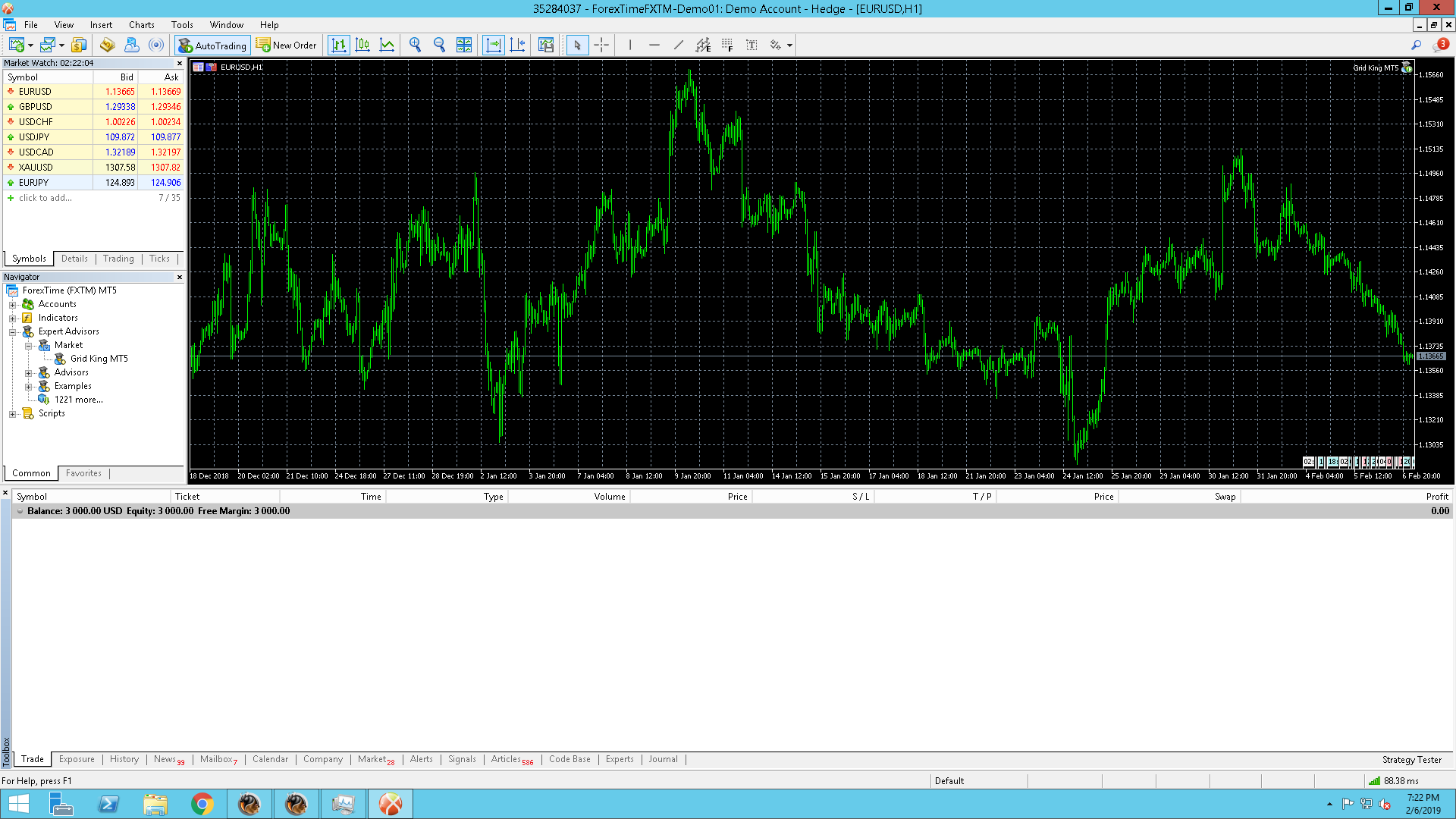Select the crosshair cursor tool
This screenshot has height=819, width=1456.
point(601,45)
